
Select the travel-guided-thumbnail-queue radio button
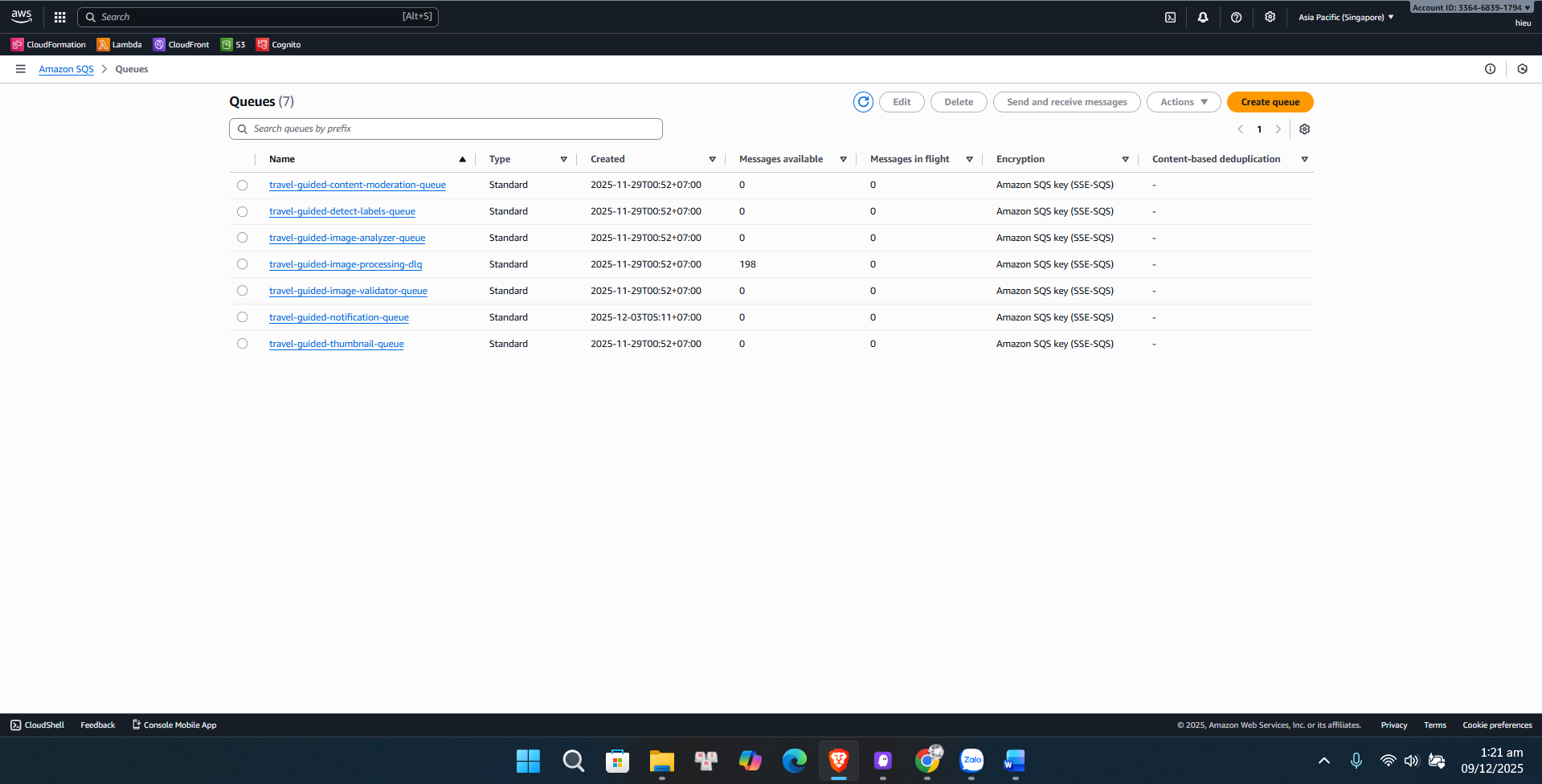tap(242, 343)
